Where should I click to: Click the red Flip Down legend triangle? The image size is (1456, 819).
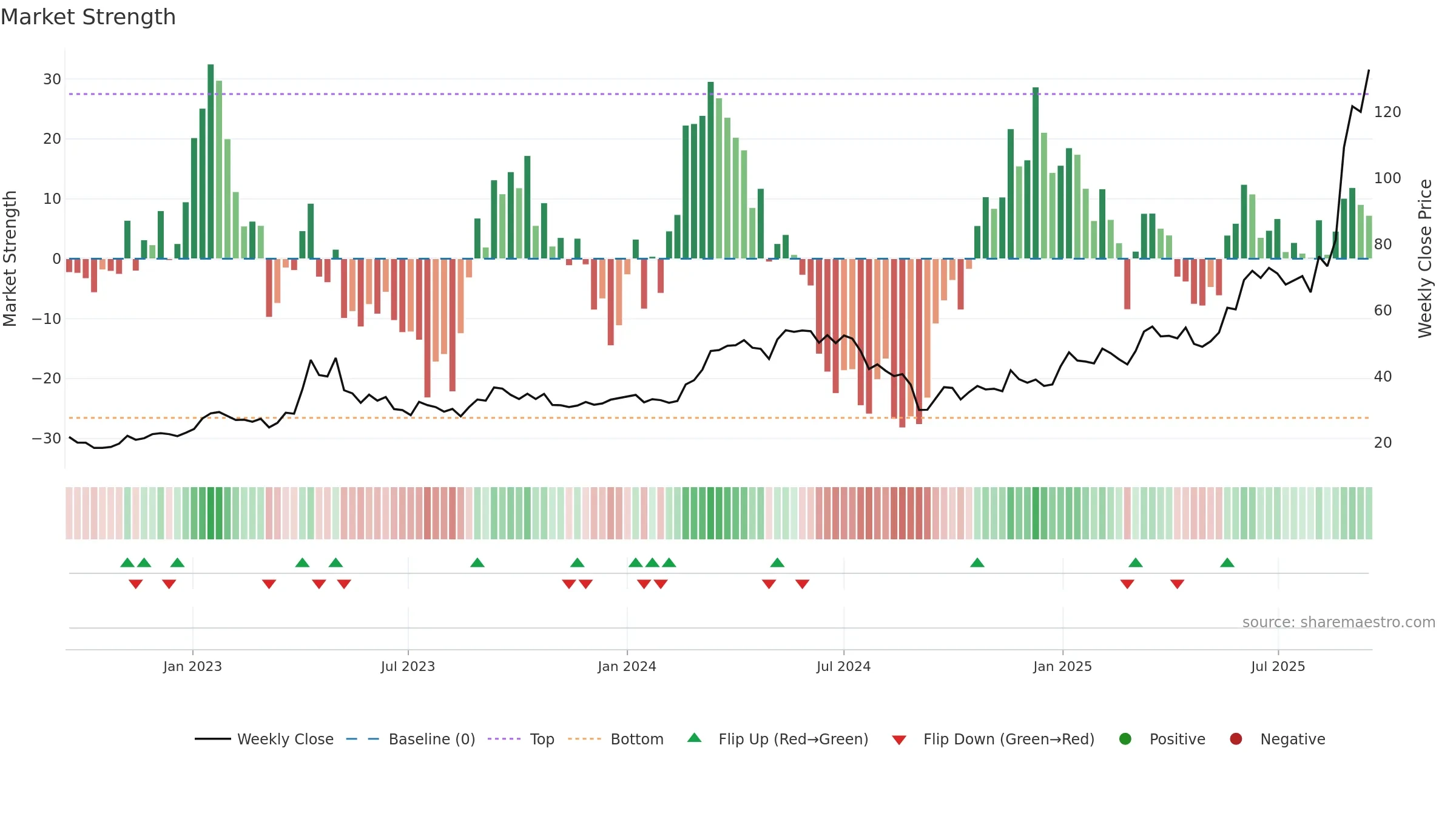tap(899, 740)
